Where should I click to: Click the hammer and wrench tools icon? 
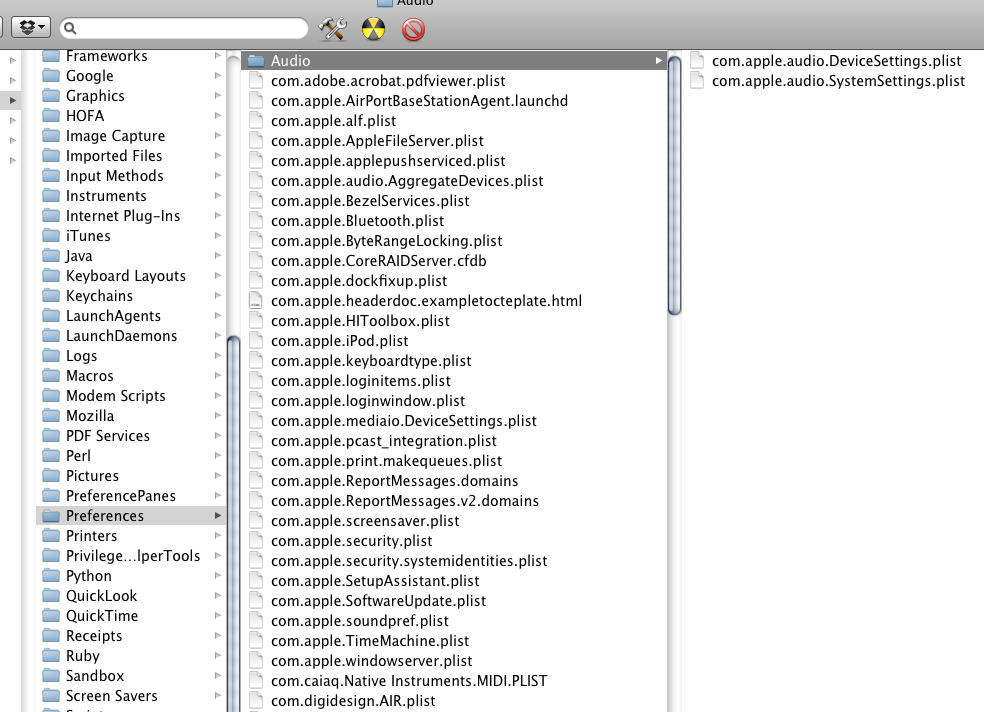333,29
